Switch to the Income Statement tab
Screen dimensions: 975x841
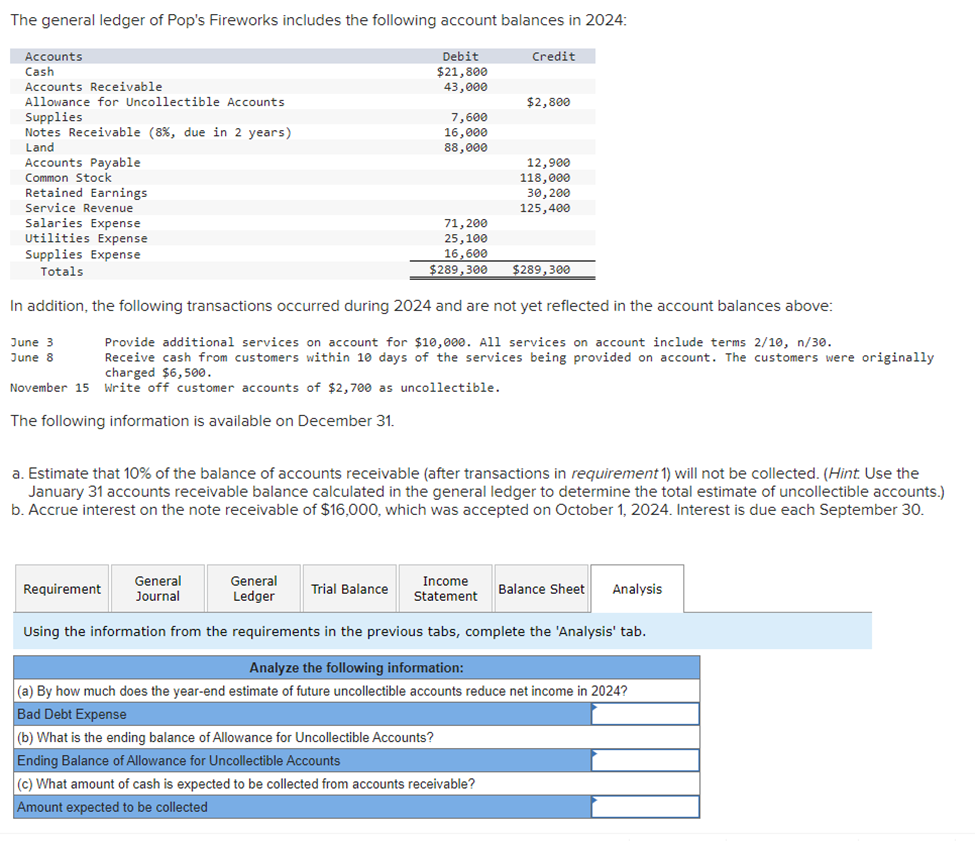(x=445, y=588)
